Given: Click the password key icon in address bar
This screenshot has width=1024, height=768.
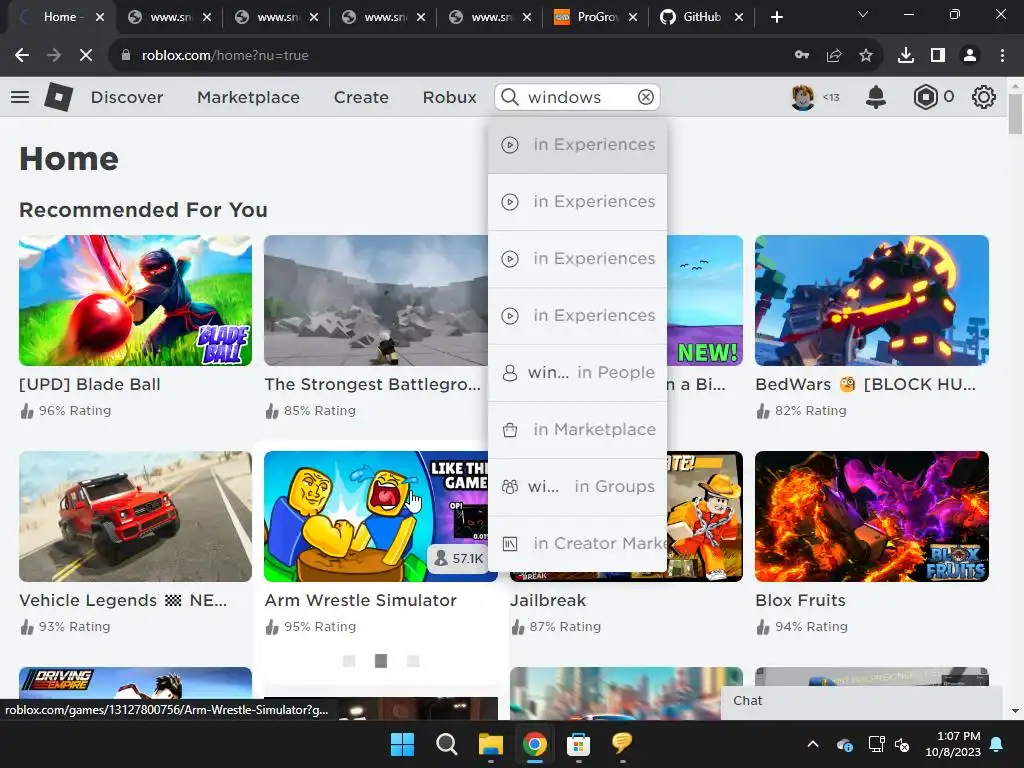Looking at the screenshot, I should pyautogui.click(x=802, y=56).
